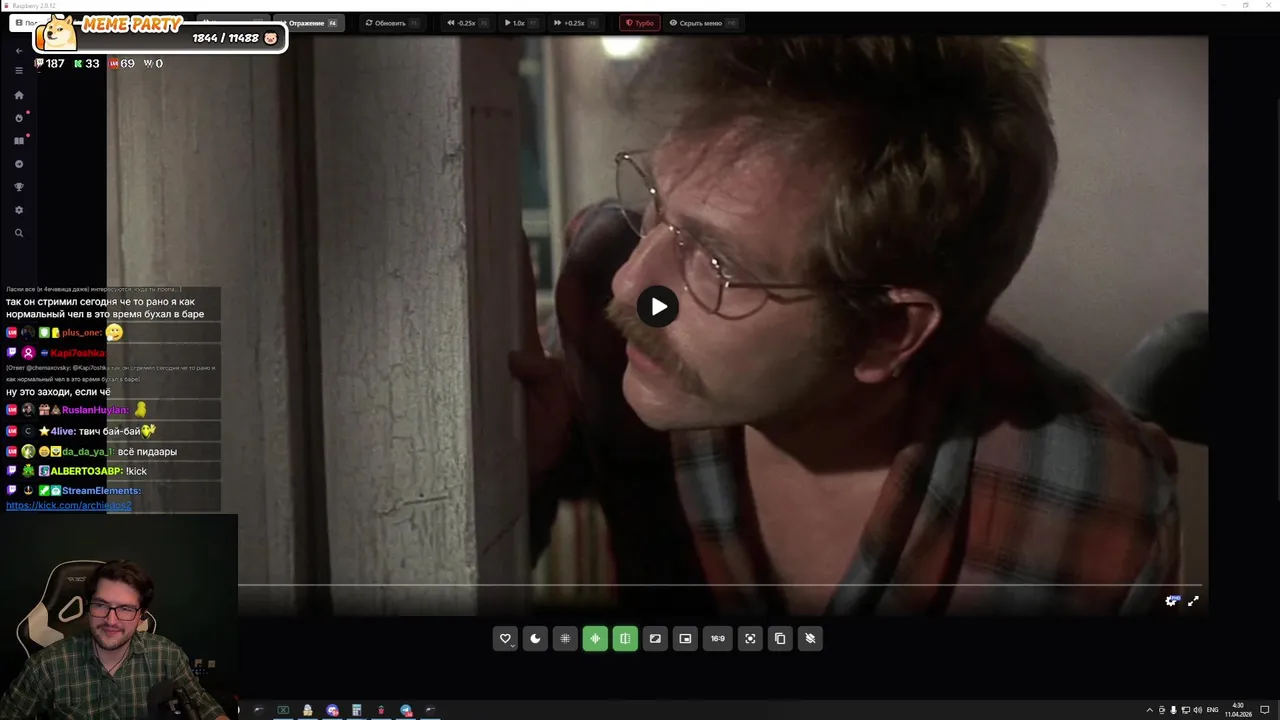Screen dimensions: 1280x720
Task: Click the back arrow in sidebar
Action: [18, 51]
